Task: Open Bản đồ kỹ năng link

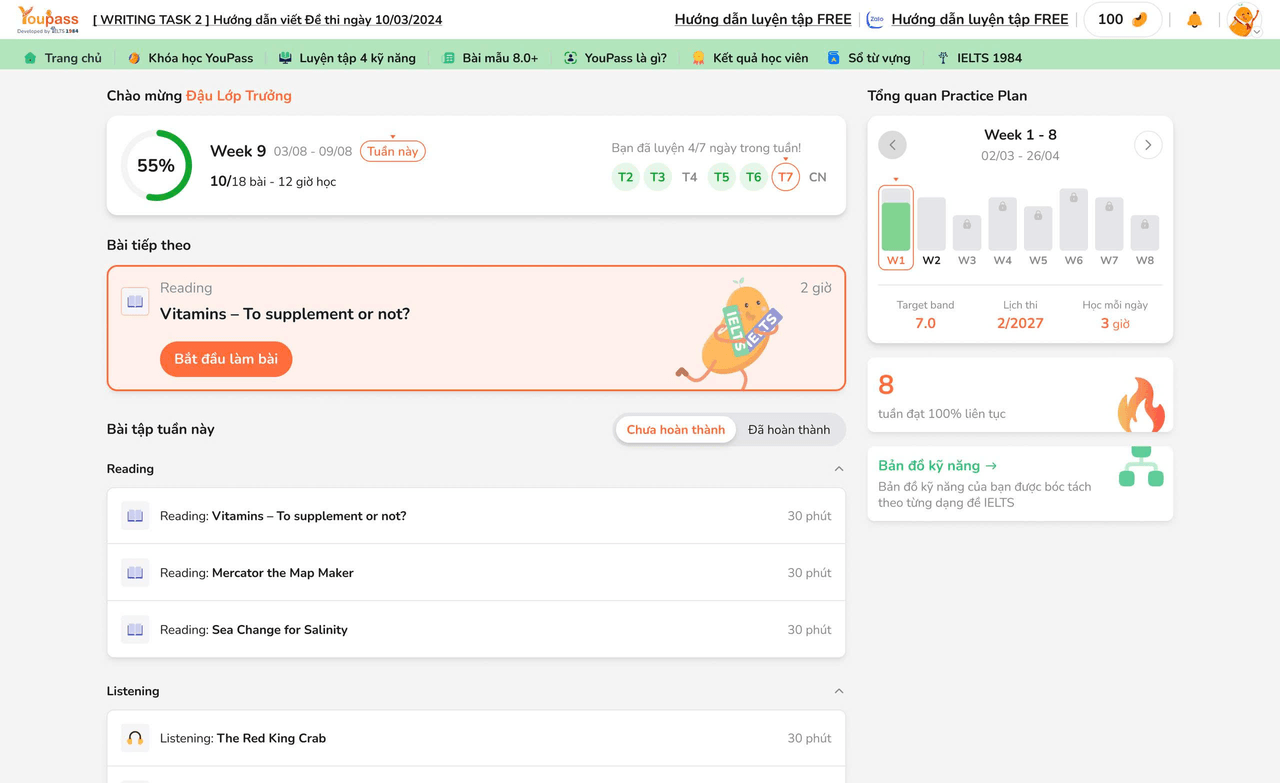Action: click(x=937, y=466)
